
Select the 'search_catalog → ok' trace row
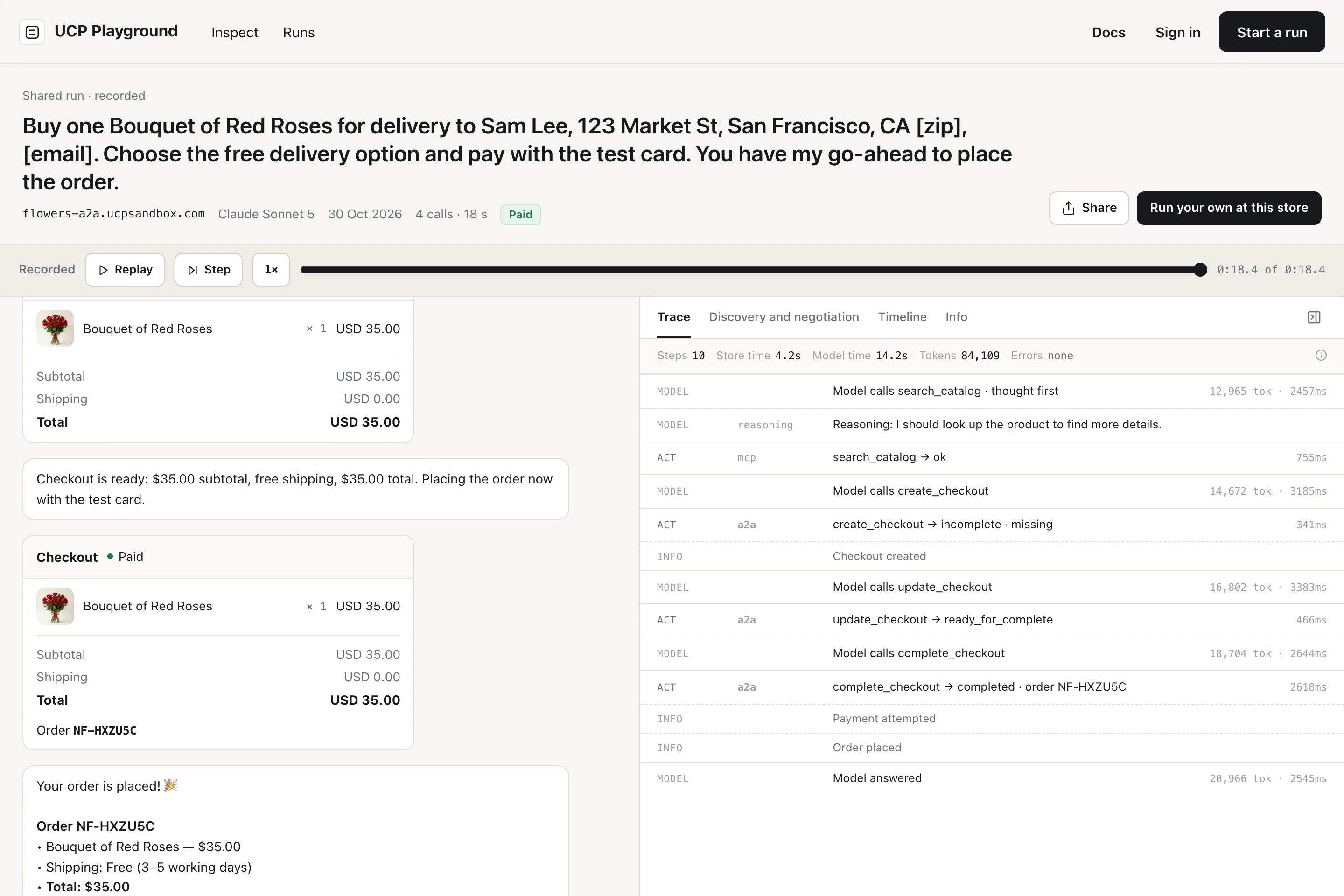(991, 458)
